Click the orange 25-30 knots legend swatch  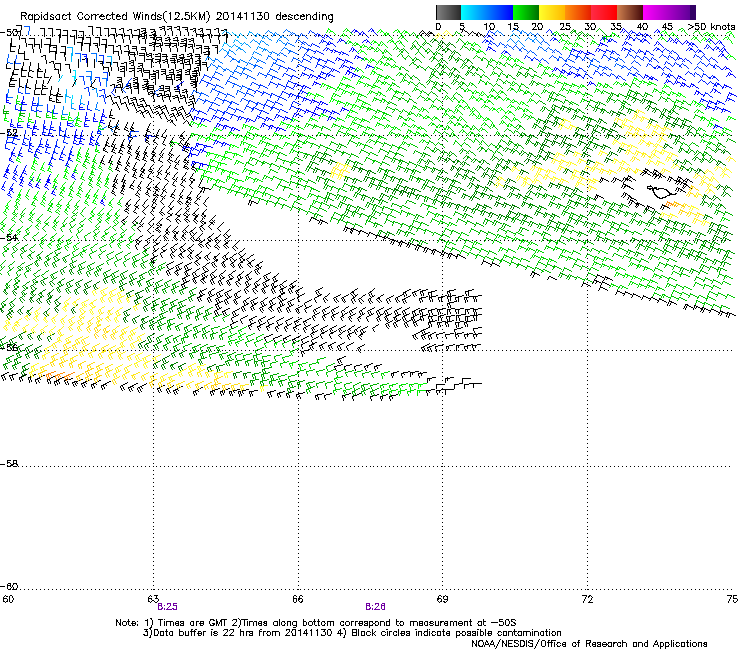pyautogui.click(x=578, y=12)
